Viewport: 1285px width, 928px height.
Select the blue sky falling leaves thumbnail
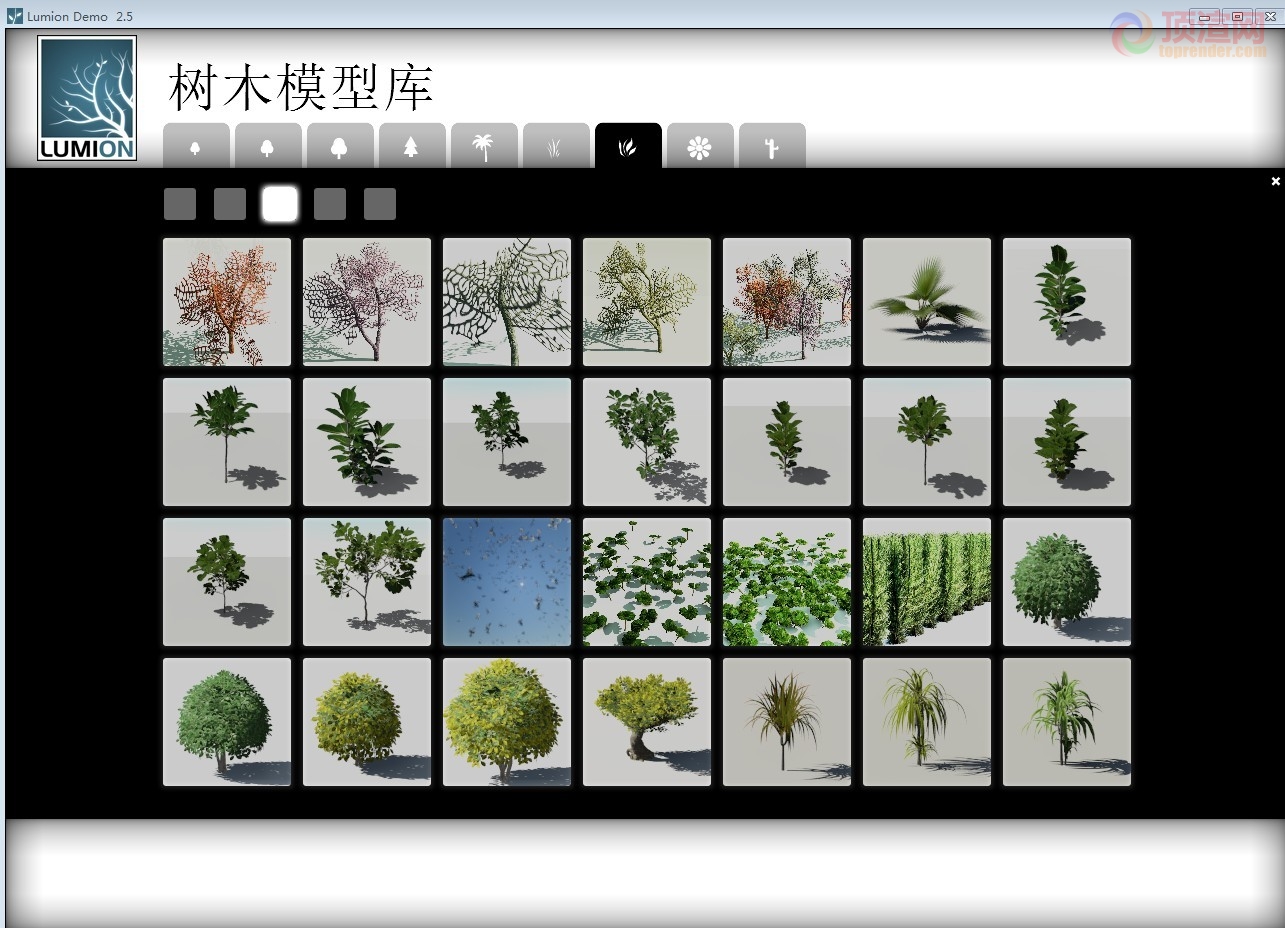(x=507, y=582)
